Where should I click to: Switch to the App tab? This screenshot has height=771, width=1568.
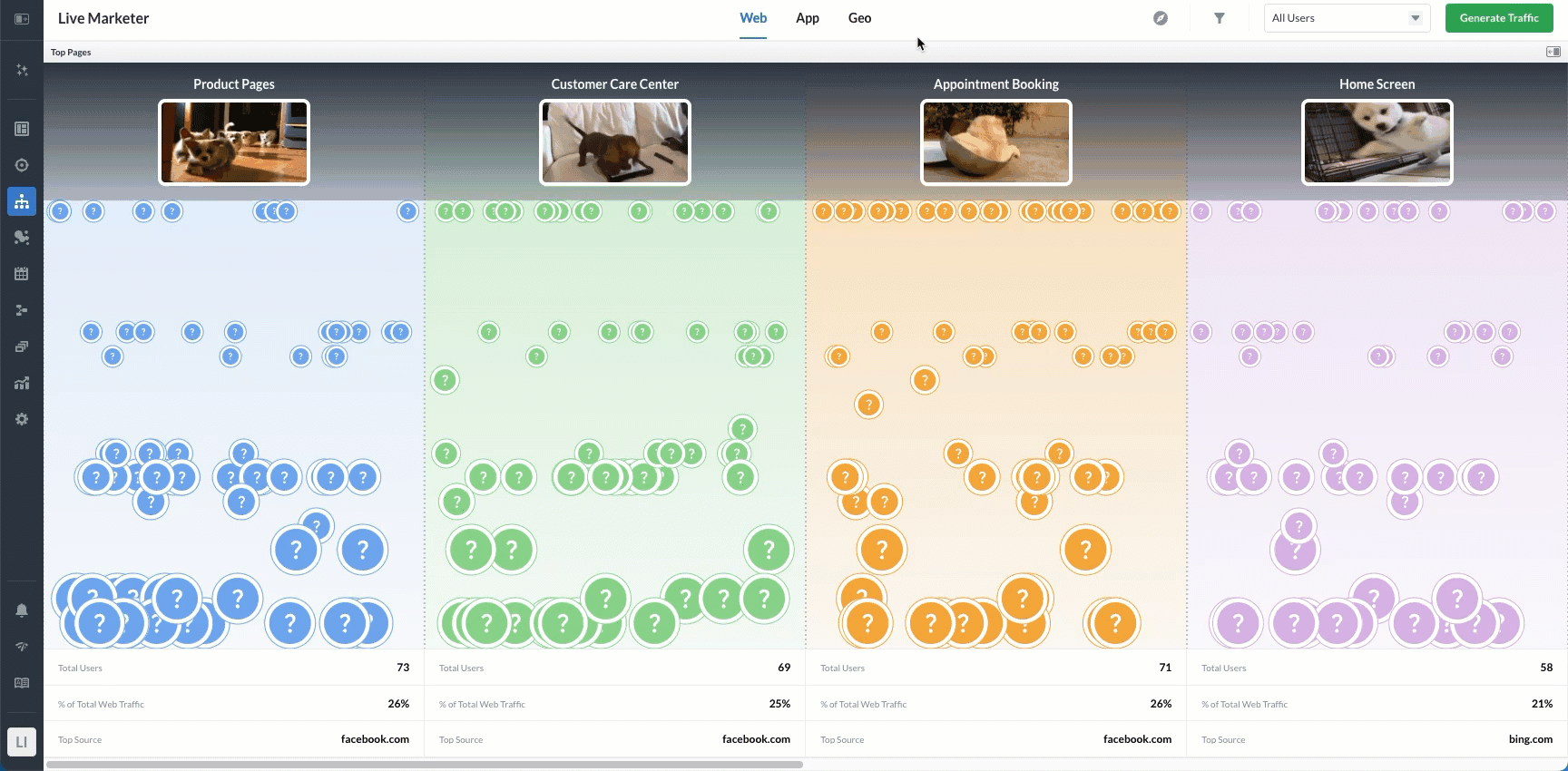click(808, 18)
